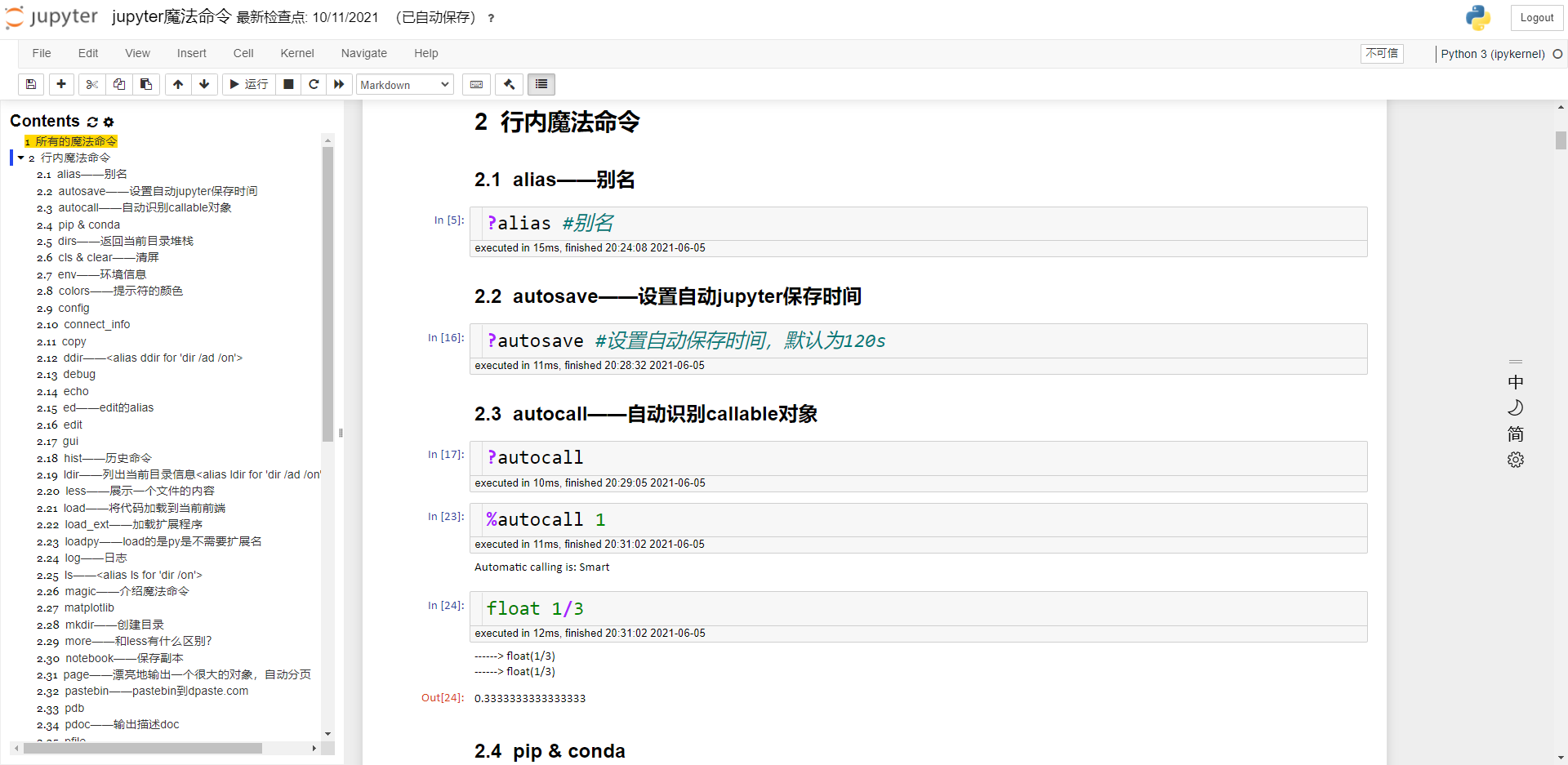Click the Logout button
The image size is (1568, 765).
point(1536,18)
